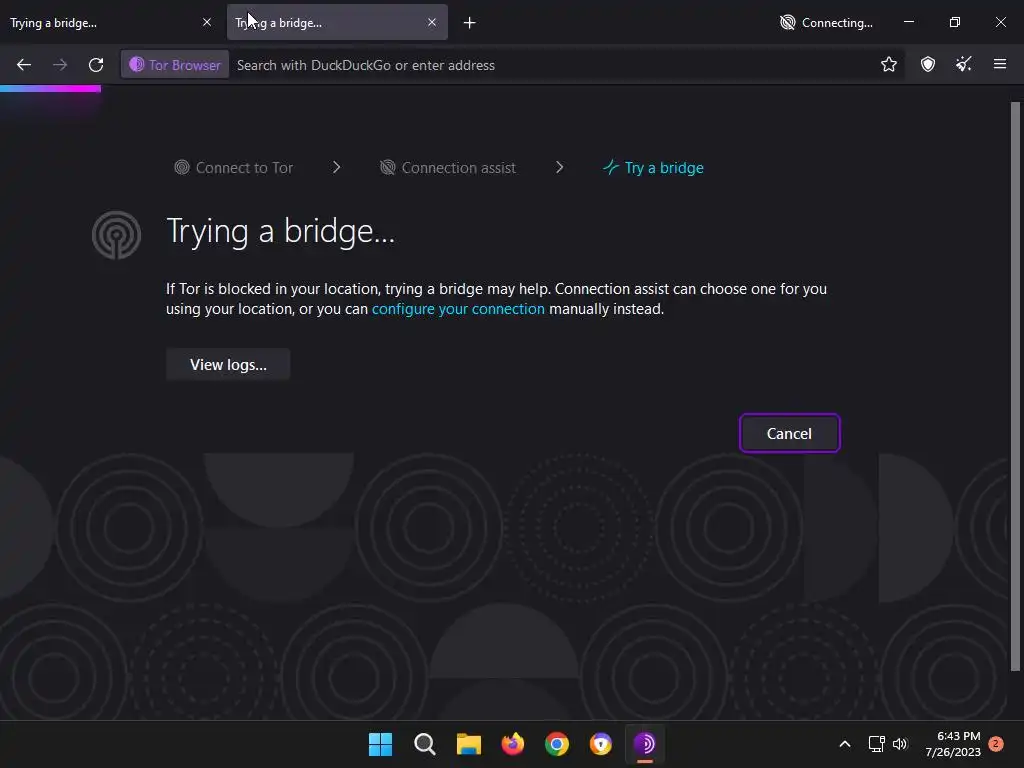Reload the current page
This screenshot has width=1024, height=768.
(96, 65)
